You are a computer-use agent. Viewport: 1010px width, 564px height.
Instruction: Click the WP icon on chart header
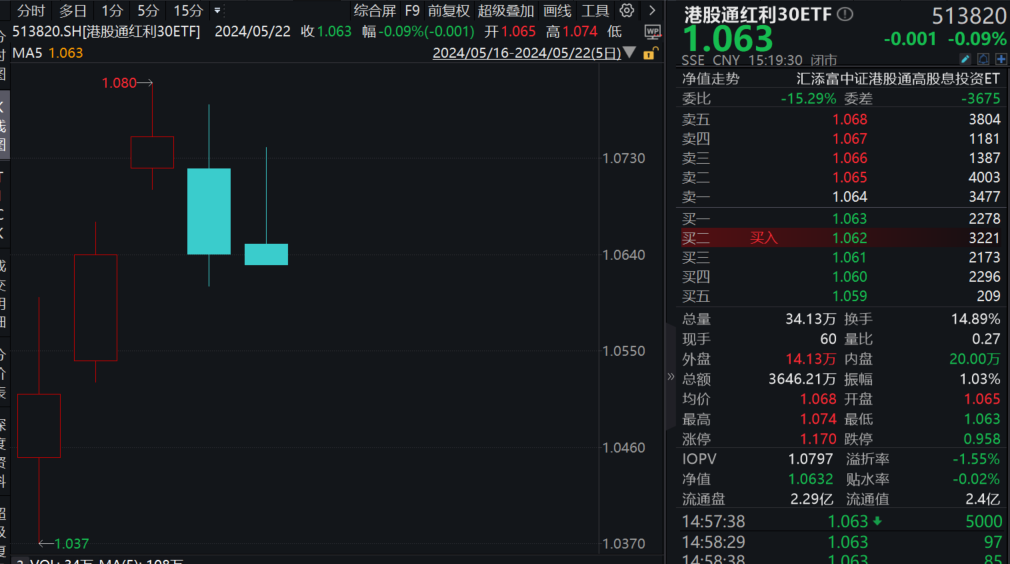[x=652, y=32]
